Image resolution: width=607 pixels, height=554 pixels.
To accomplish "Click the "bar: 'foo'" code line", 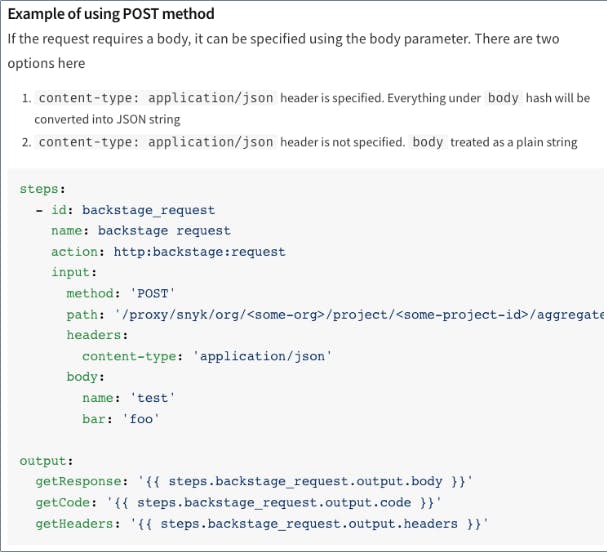I will [x=120, y=419].
